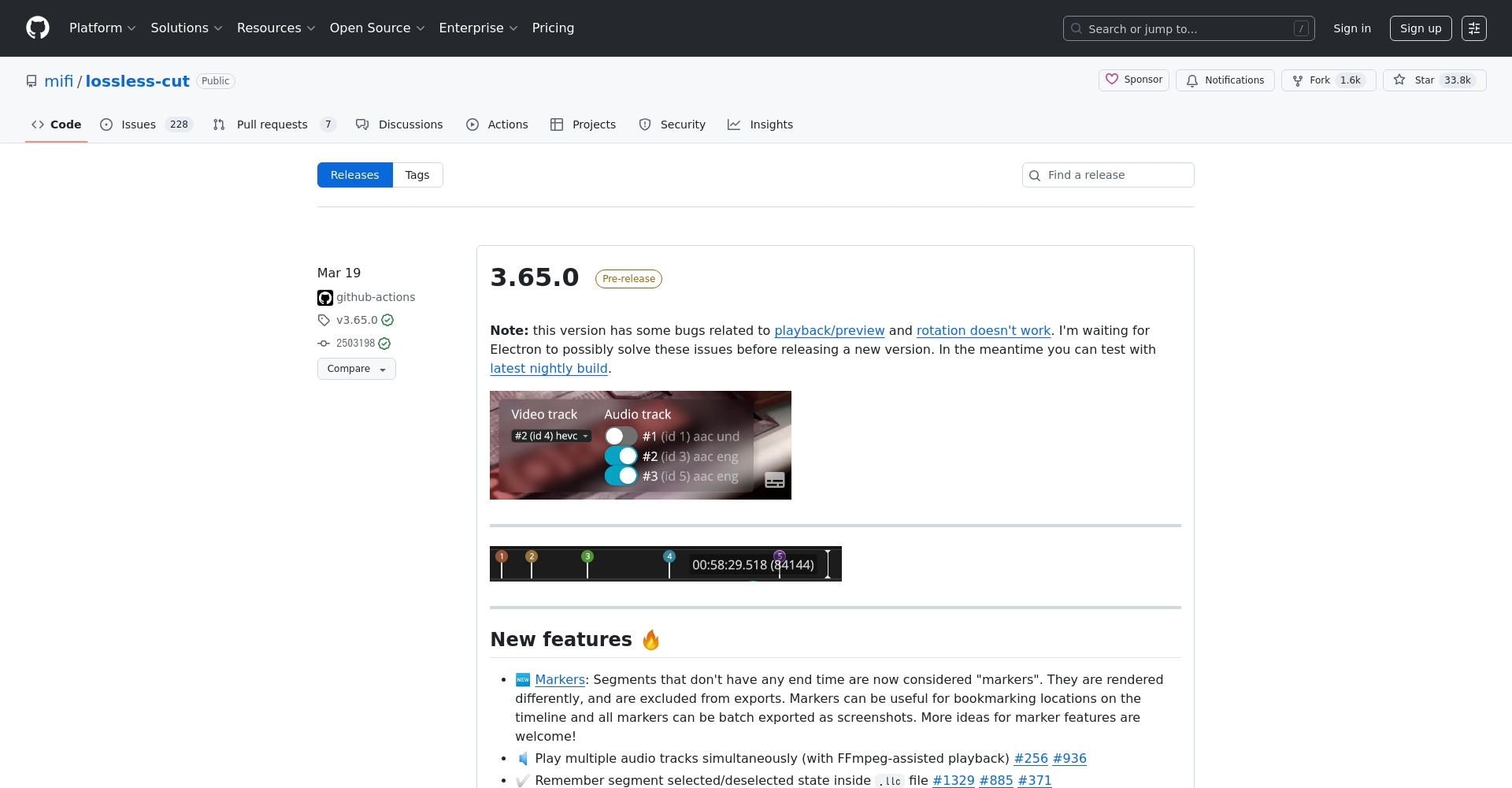Viewport: 1512px width, 788px height.
Task: Toggle audio track #2 aac eng switch
Action: pyautogui.click(x=621, y=456)
